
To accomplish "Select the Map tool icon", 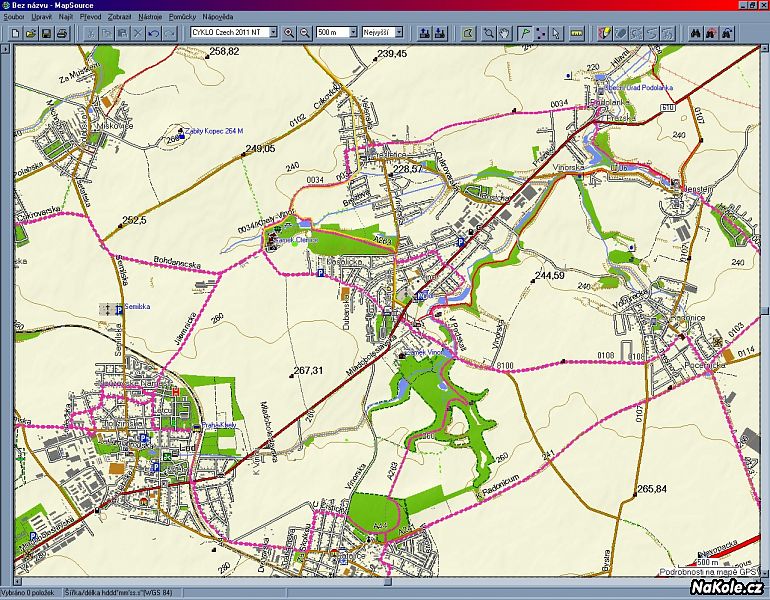I will click(x=469, y=33).
